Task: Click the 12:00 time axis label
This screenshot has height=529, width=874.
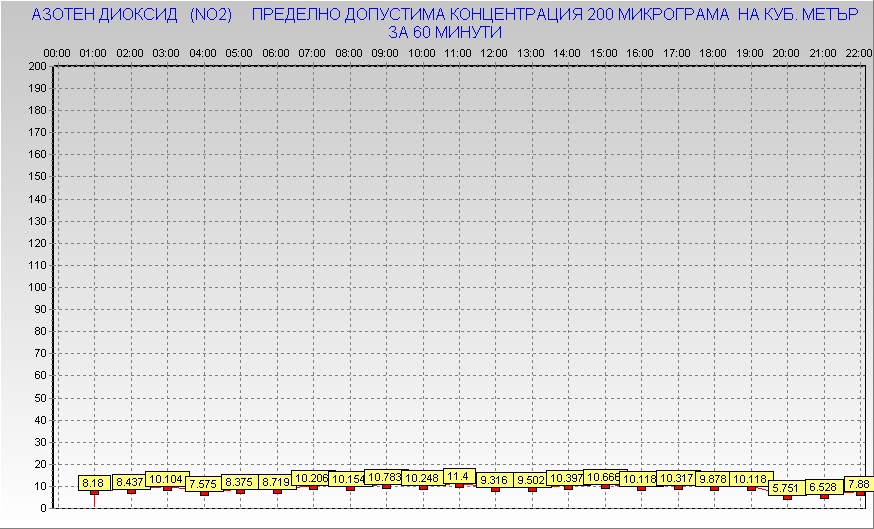Action: pyautogui.click(x=494, y=52)
